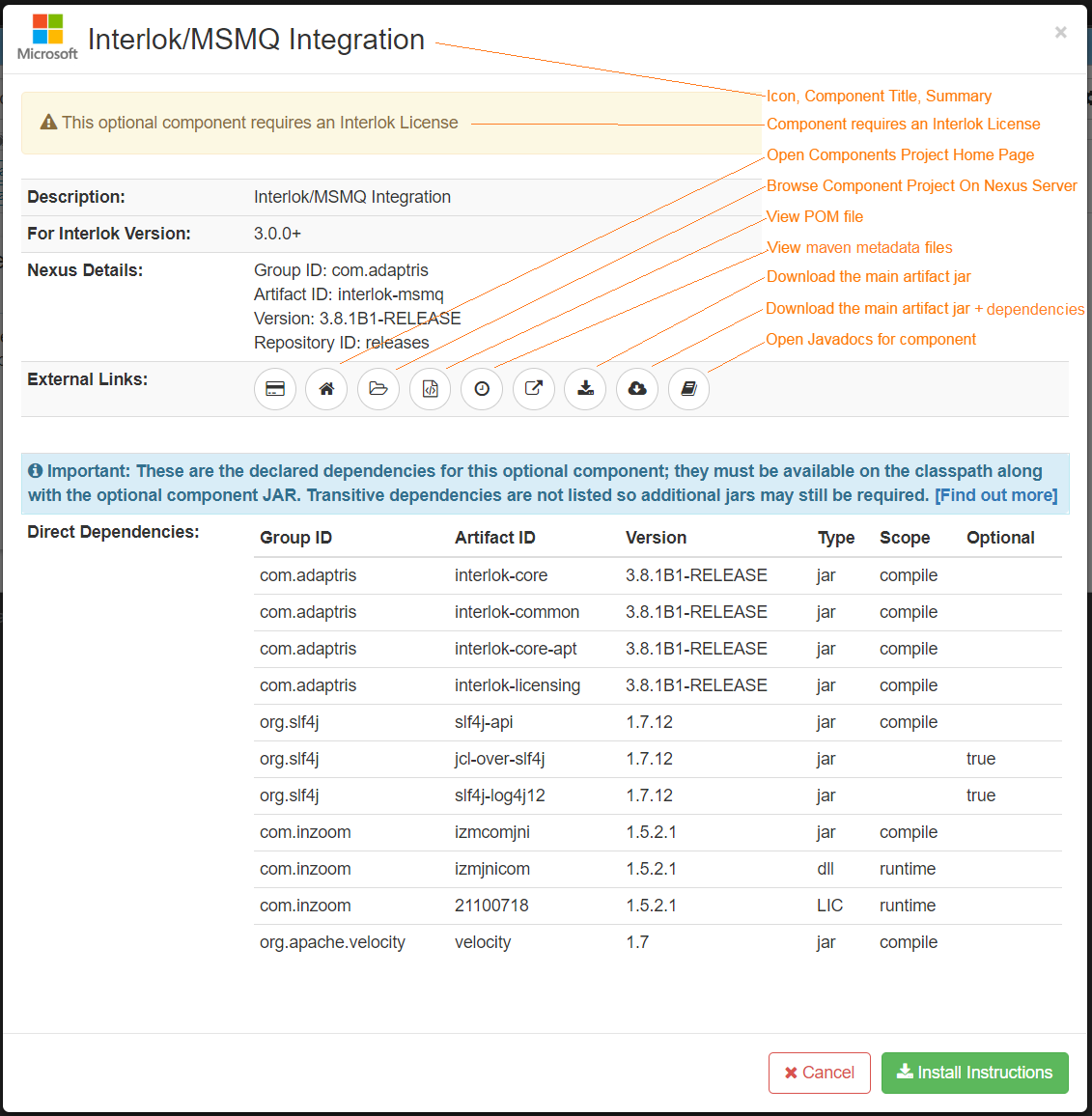
Task: Select the izmjnicom artifact cell
Action: tap(491, 869)
